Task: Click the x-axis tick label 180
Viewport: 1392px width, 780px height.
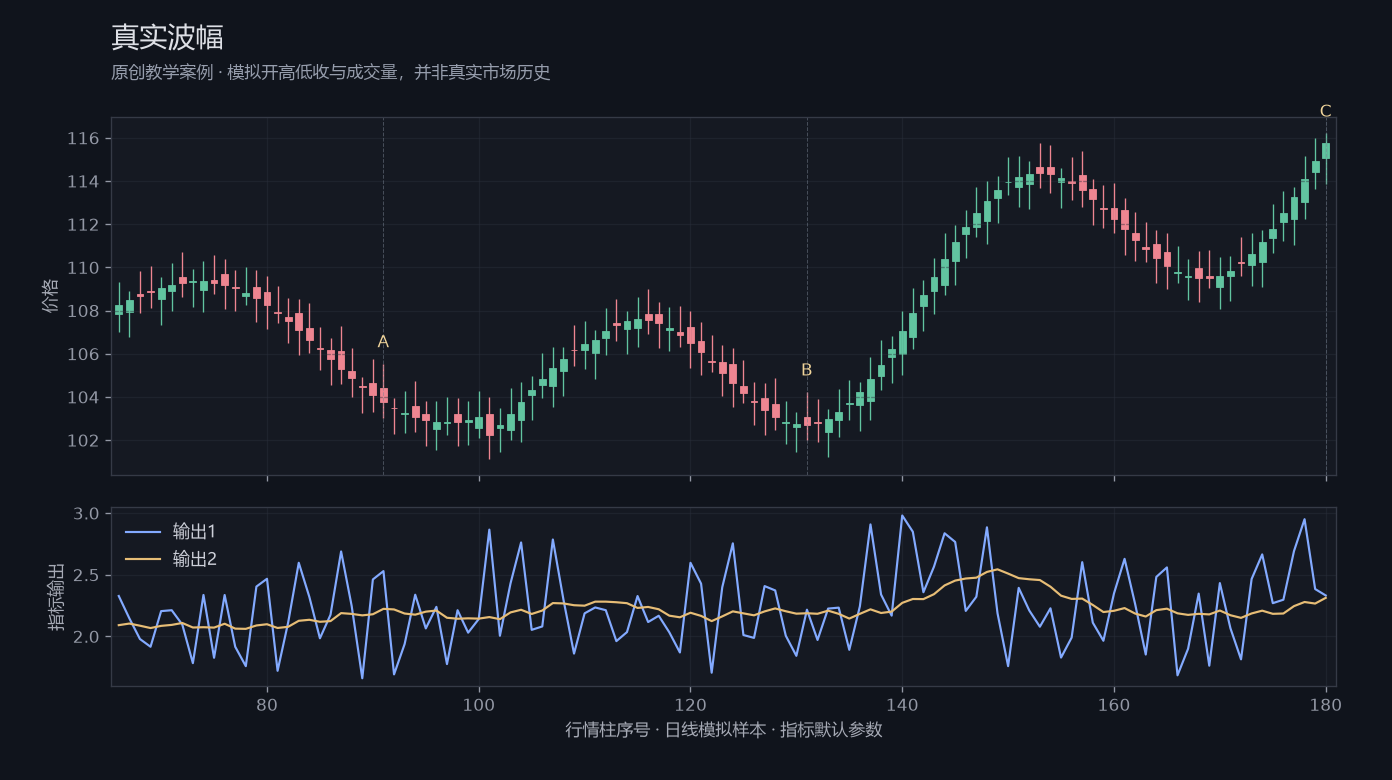Action: point(1326,705)
